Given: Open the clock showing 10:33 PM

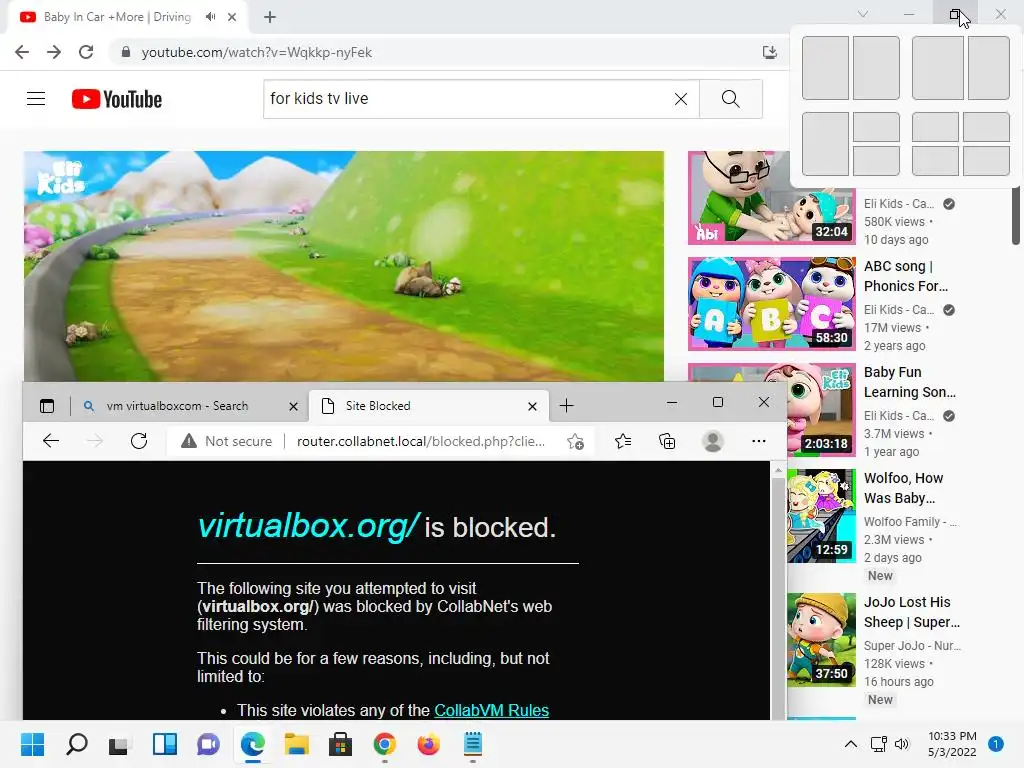Looking at the screenshot, I should click(x=952, y=744).
